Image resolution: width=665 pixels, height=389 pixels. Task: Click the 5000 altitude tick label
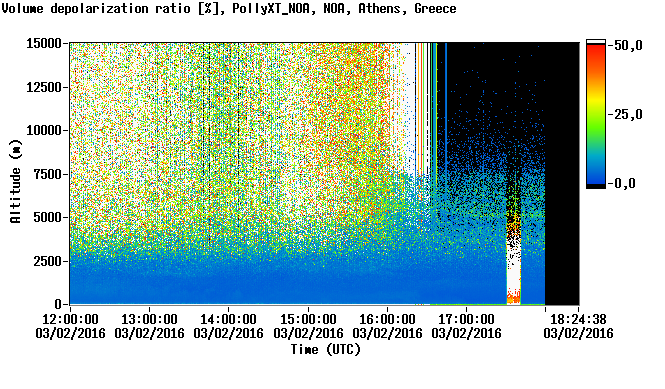(48, 218)
